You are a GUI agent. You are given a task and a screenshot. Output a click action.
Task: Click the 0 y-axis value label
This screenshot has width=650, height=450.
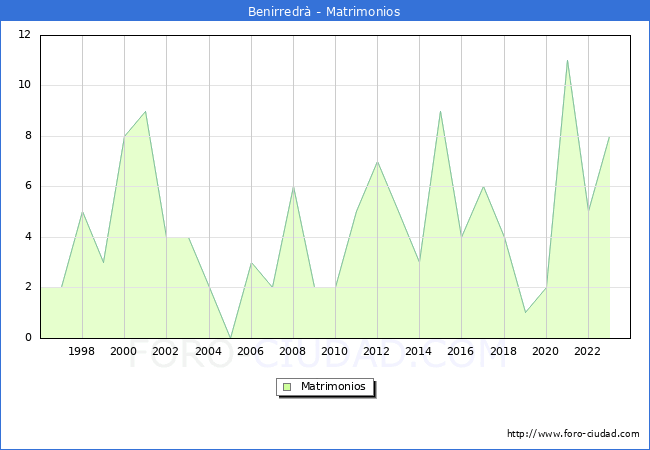click(x=28, y=338)
